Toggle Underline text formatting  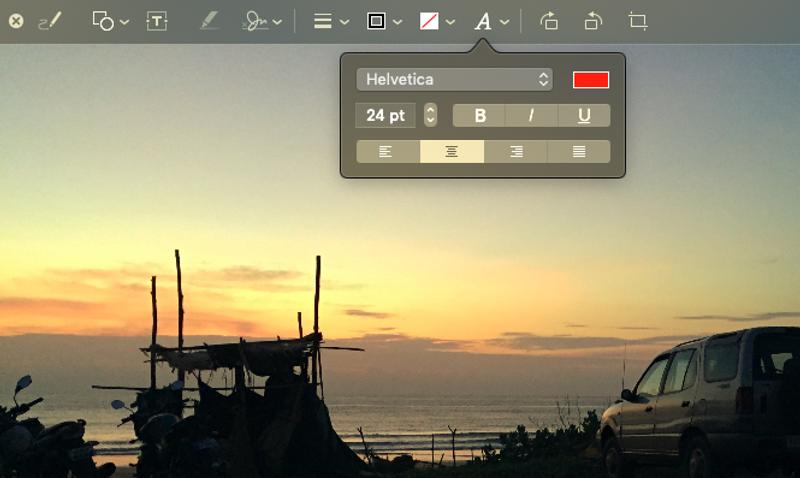coord(584,115)
